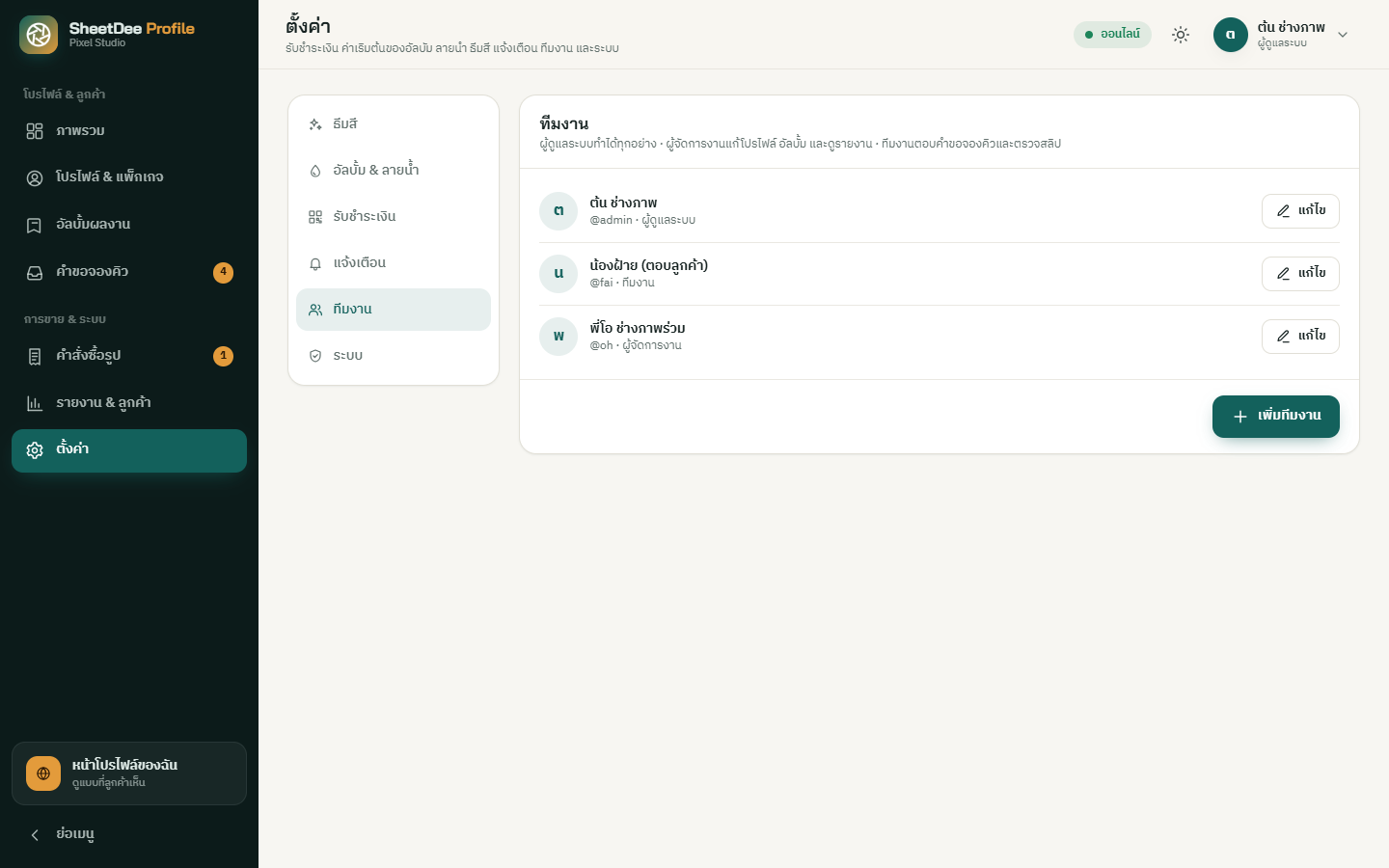Viewport: 1389px width, 868px height.
Task: Click the badge 1 next to คำสั่งซื้อรูป
Action: point(223,356)
